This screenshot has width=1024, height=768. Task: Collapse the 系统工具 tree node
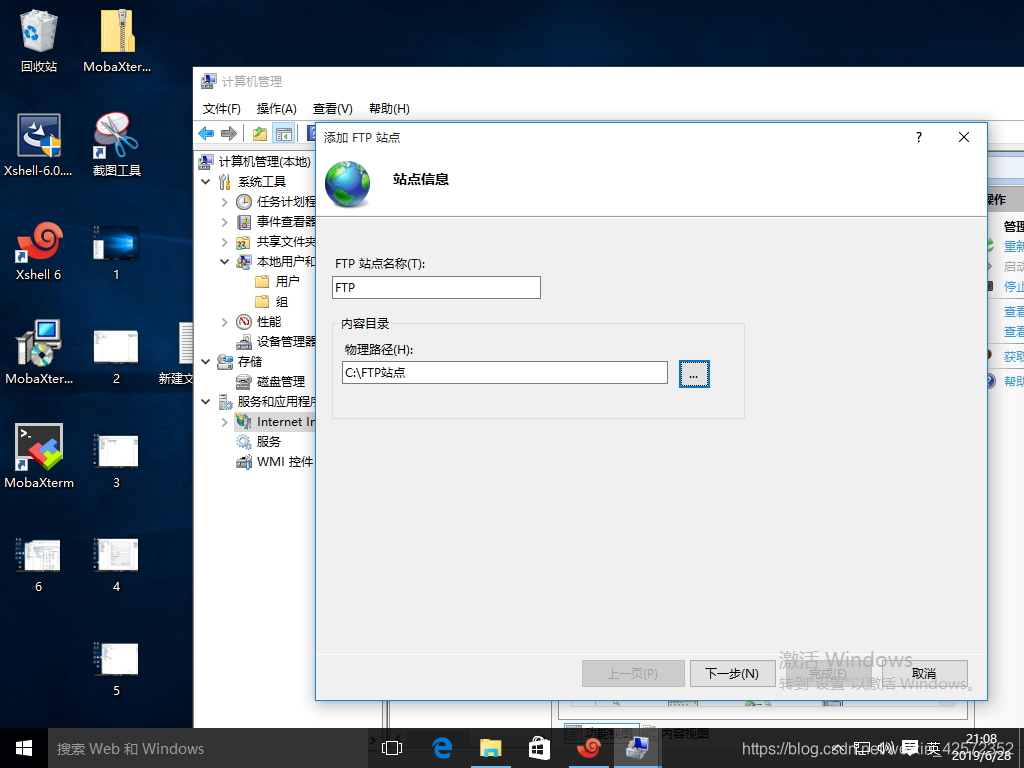206,182
